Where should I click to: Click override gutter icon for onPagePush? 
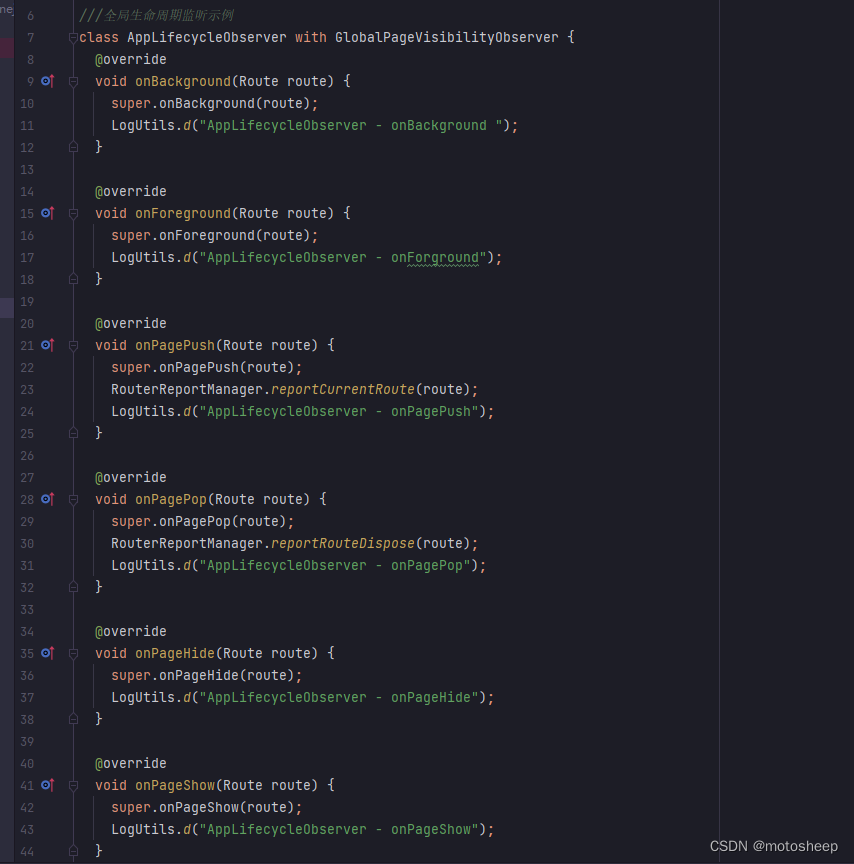[x=48, y=345]
